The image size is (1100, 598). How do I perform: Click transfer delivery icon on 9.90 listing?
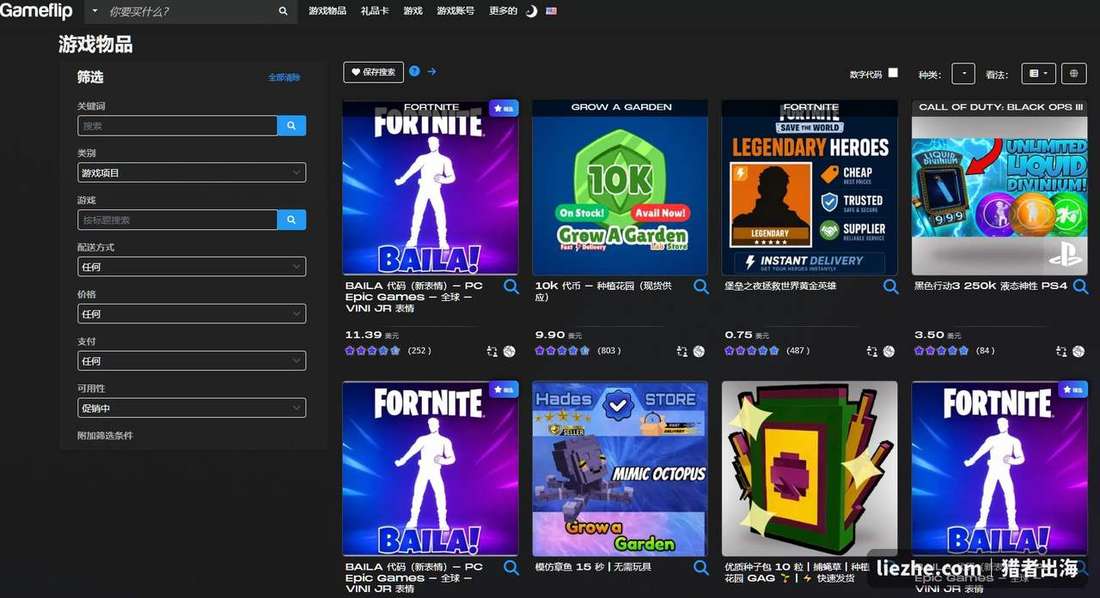[x=682, y=351]
